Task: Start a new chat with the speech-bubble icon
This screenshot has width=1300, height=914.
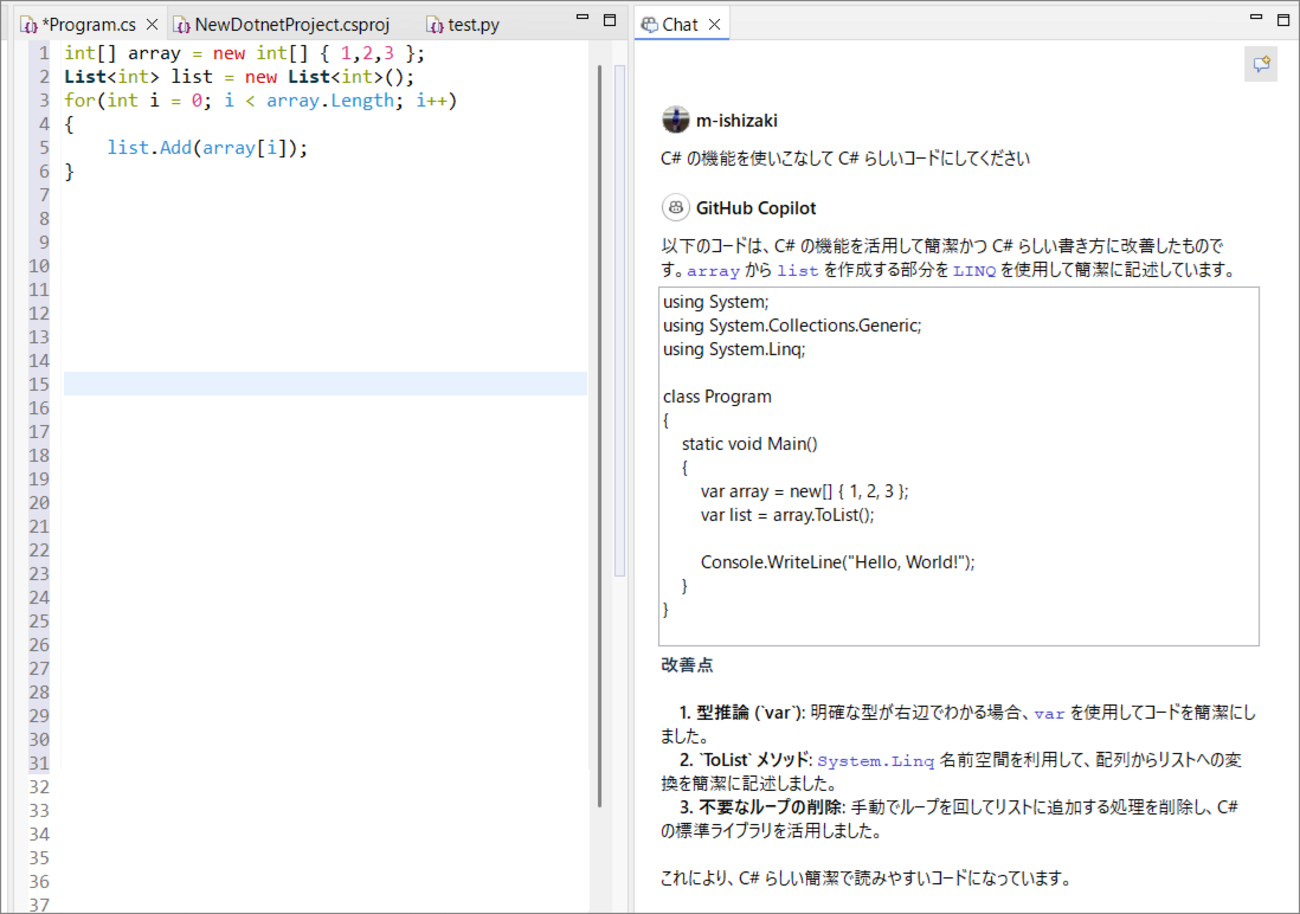Action: click(1261, 62)
